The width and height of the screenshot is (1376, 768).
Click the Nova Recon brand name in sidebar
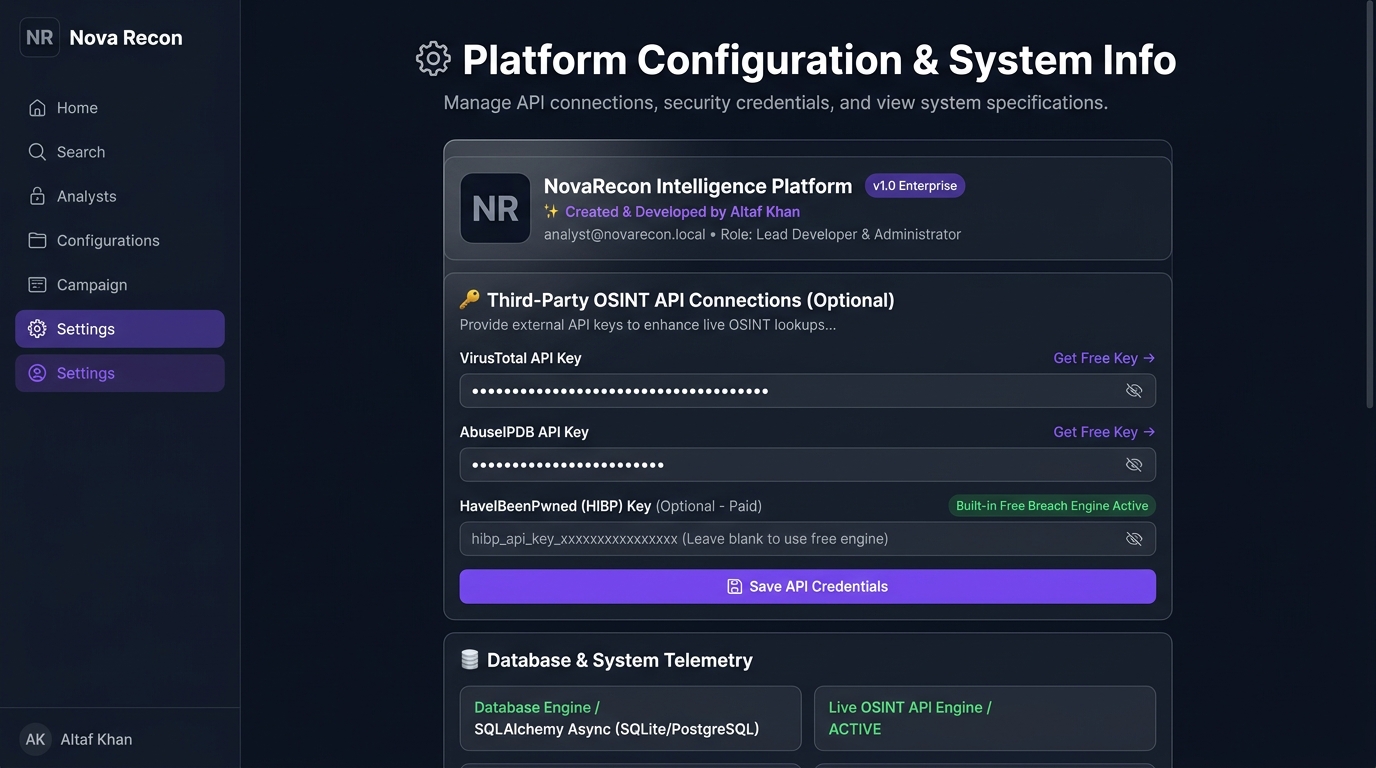click(x=126, y=38)
